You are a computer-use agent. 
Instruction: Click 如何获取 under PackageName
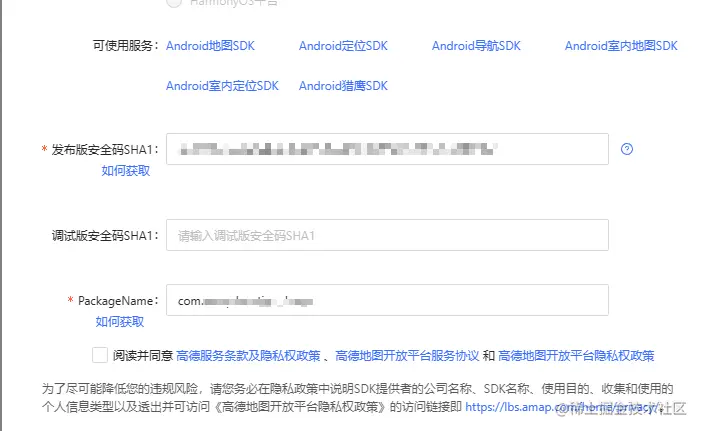[x=120, y=321]
